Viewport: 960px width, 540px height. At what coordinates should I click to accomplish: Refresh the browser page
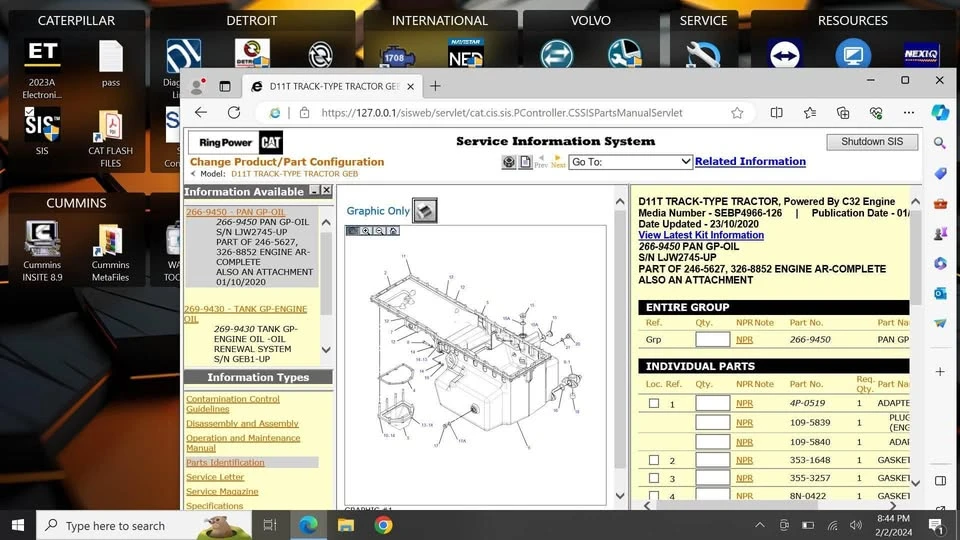234,113
